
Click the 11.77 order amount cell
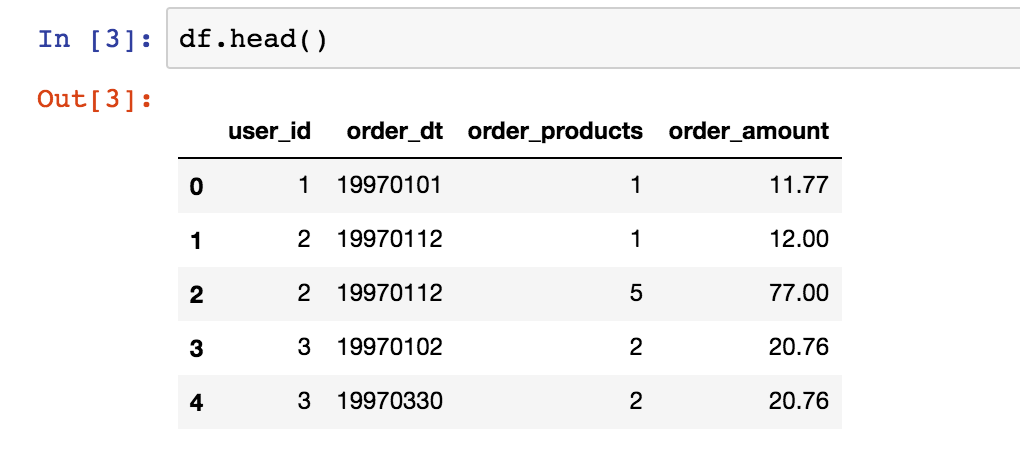802,186
